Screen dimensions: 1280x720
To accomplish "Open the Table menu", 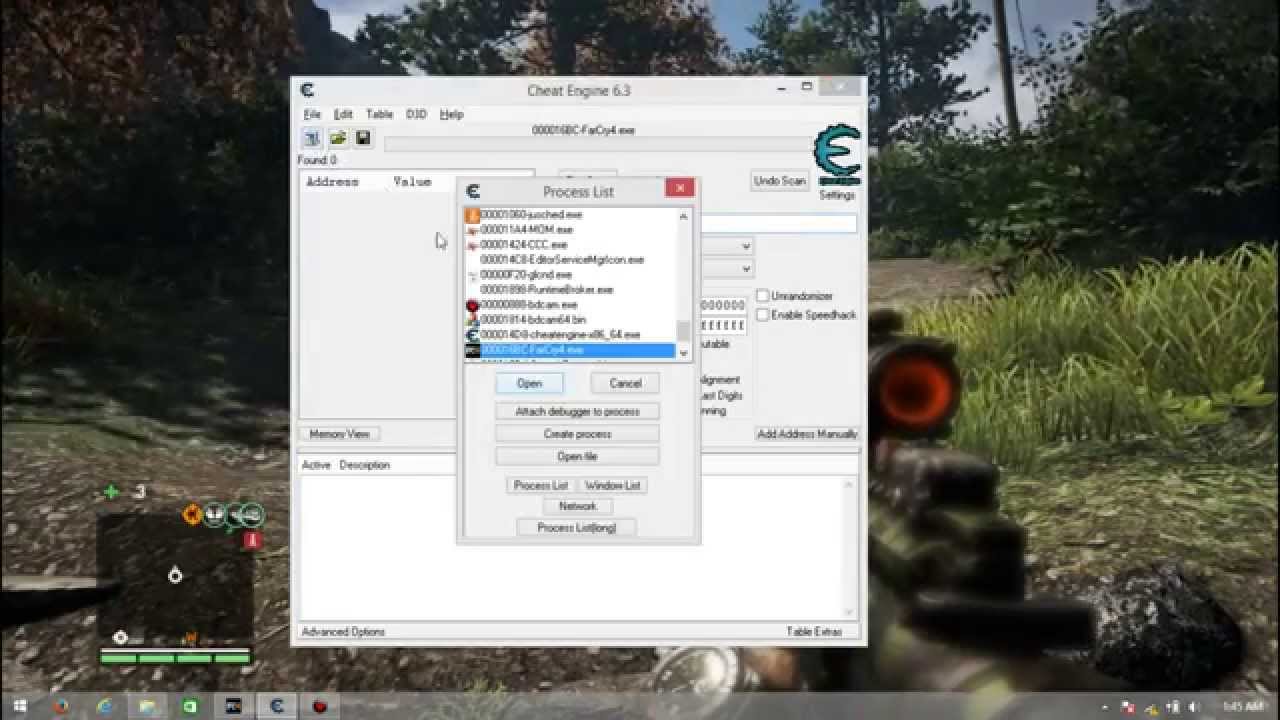I will (379, 114).
